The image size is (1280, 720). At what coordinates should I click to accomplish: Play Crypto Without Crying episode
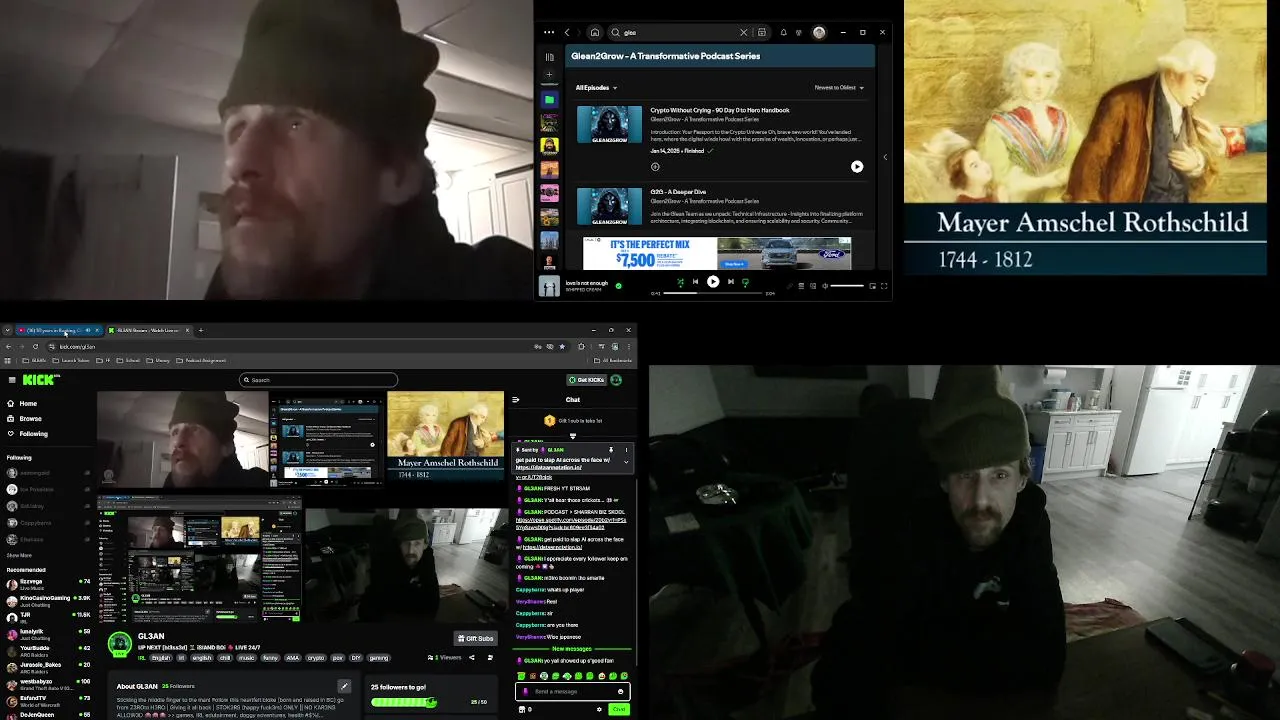tap(857, 167)
